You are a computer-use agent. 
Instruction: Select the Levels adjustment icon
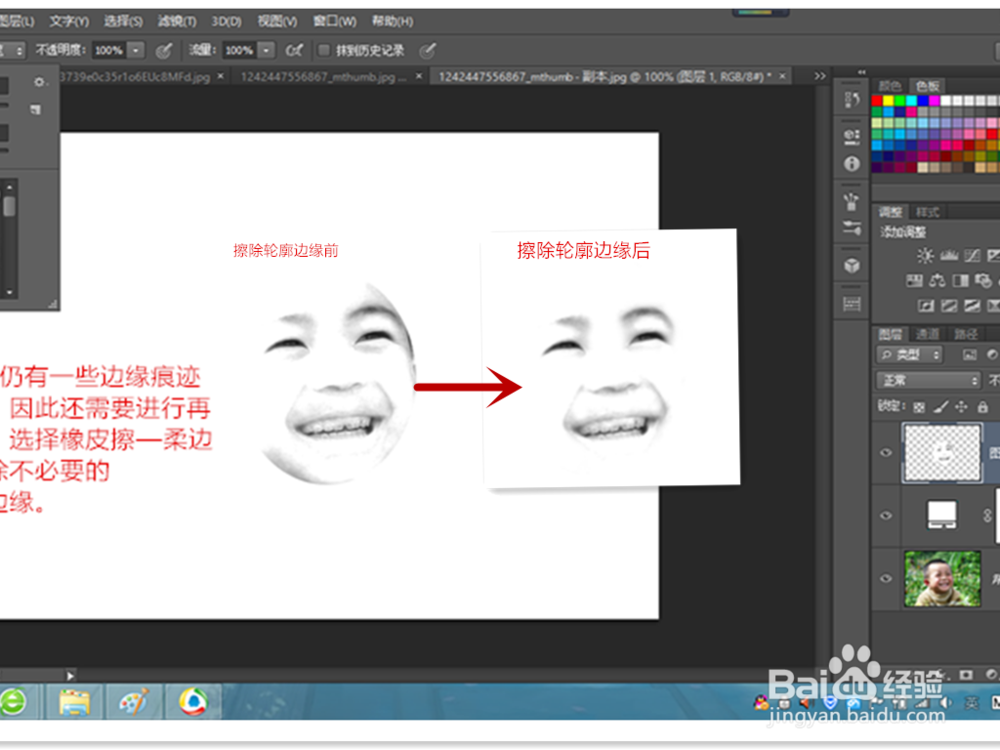(950, 255)
